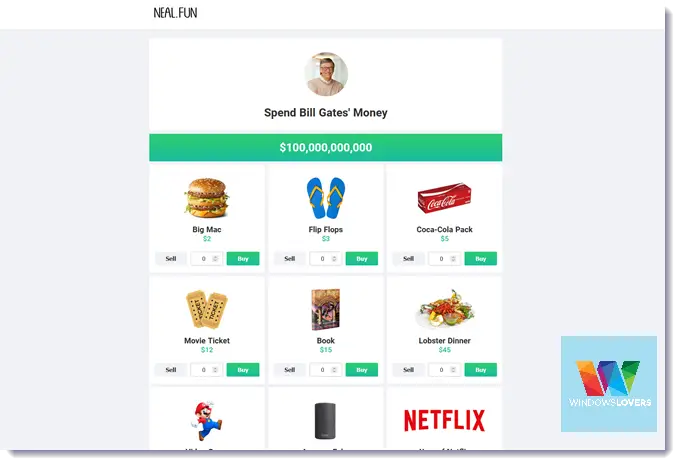Image resolution: width=680 pixels, height=465 pixels.
Task: Click the Lobster Dinner image
Action: pyautogui.click(x=445, y=308)
